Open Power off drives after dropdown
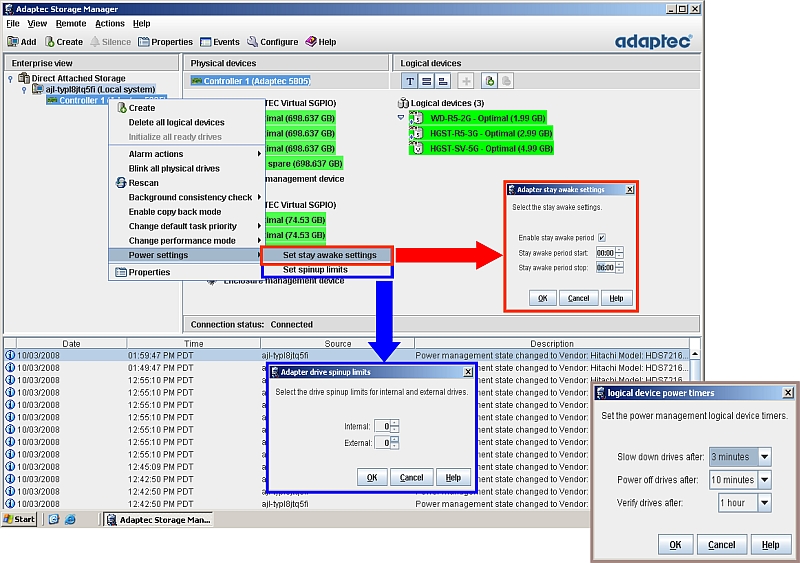The image size is (800, 563). click(765, 480)
